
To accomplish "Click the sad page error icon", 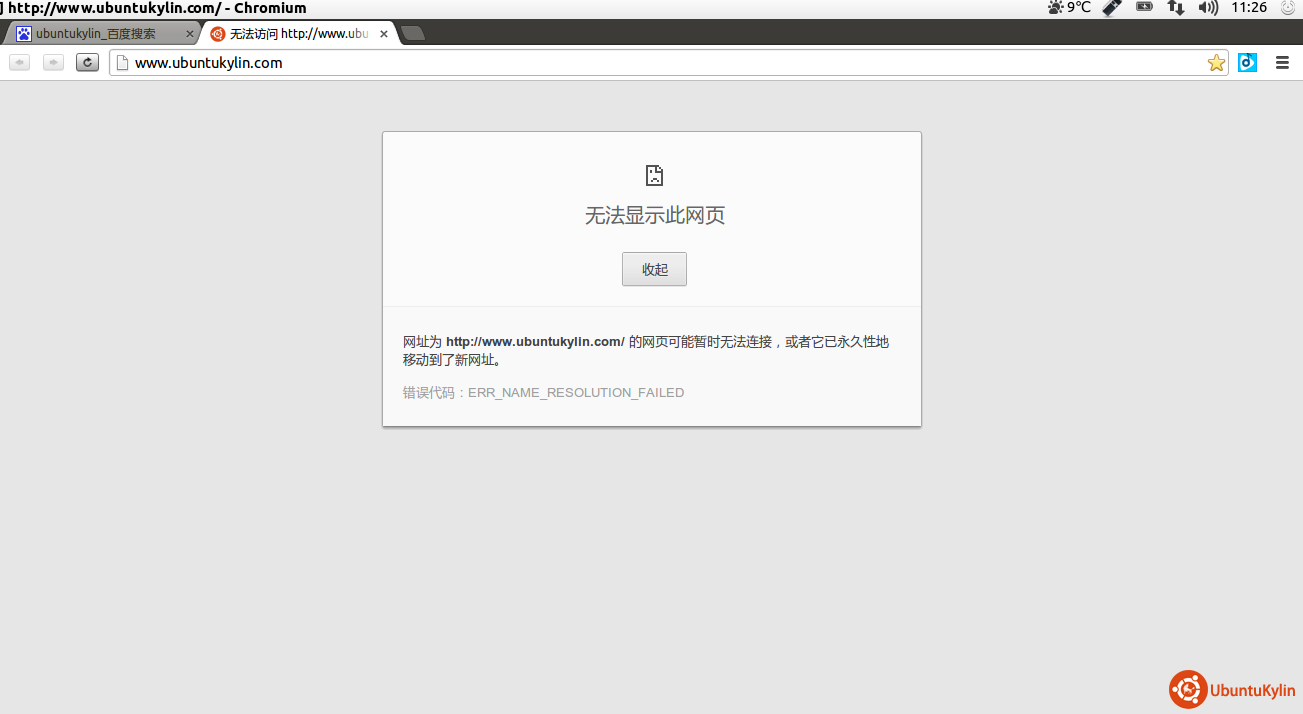I will (x=654, y=176).
